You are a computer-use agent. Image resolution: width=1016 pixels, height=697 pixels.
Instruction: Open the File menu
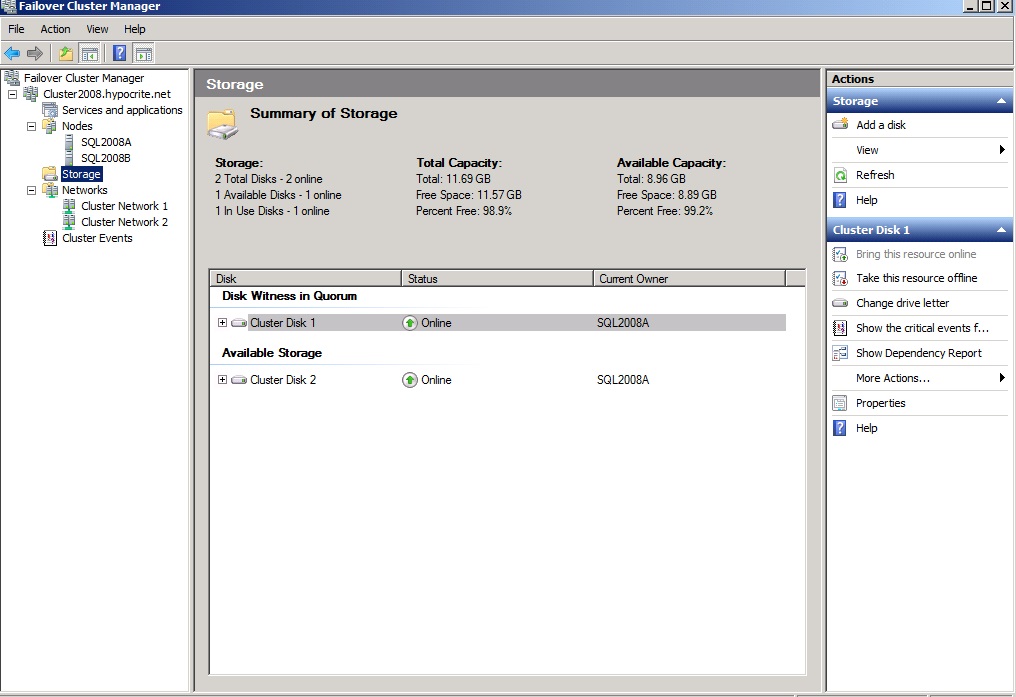click(16, 29)
